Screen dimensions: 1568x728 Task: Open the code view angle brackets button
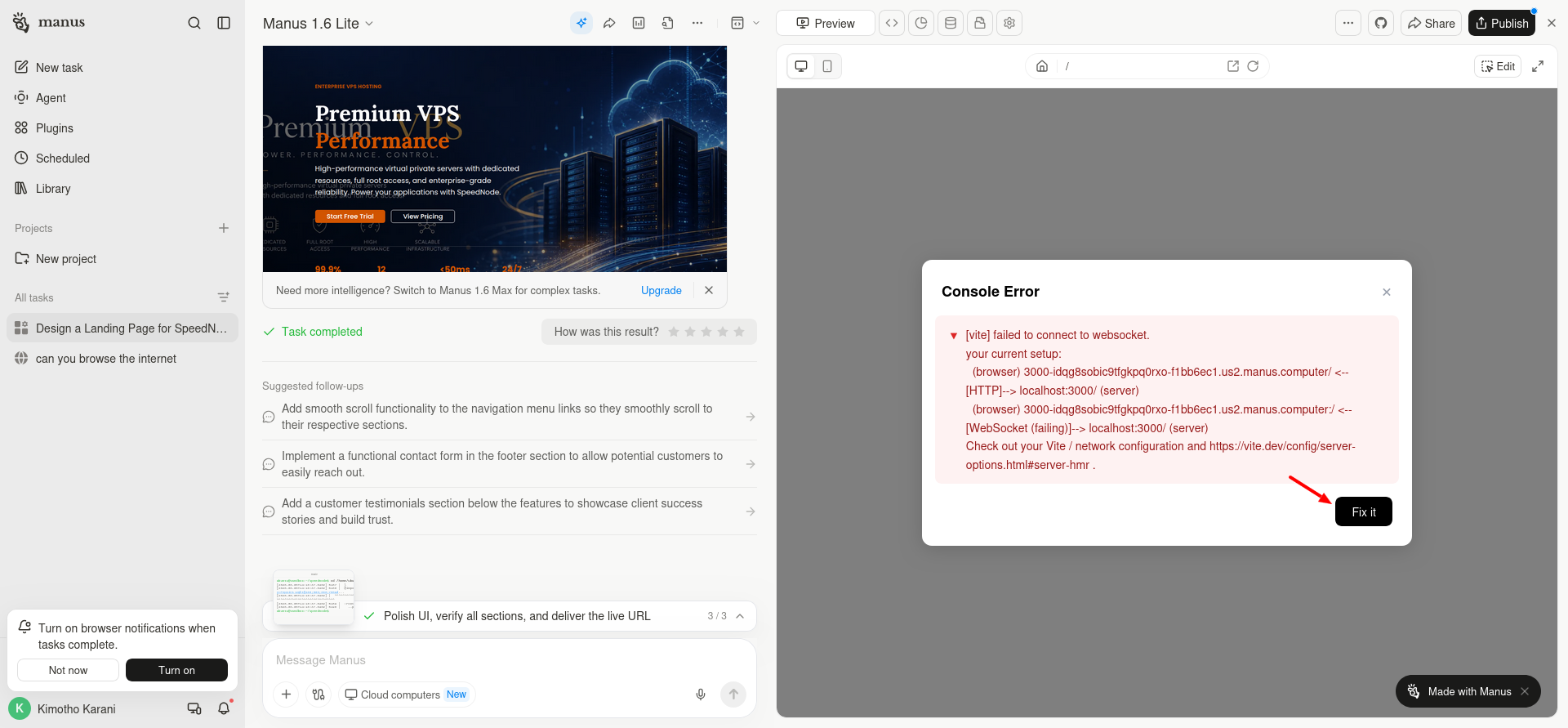pos(892,23)
